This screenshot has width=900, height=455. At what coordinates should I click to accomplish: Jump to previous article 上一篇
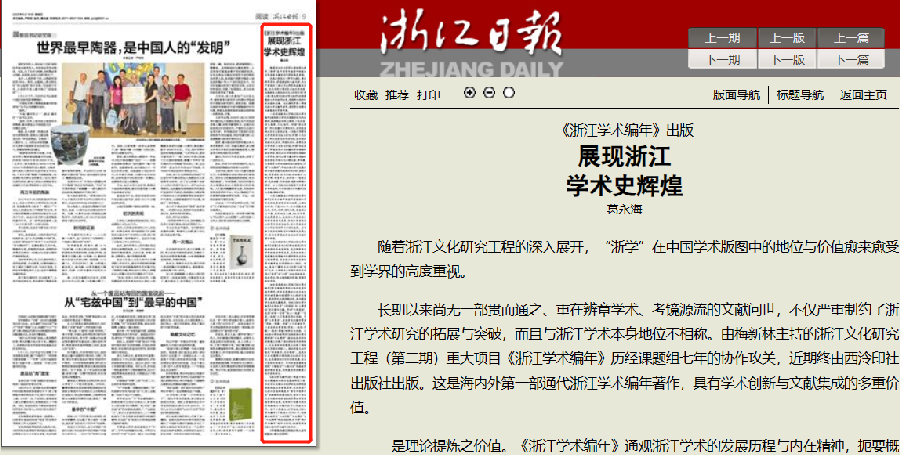851,39
